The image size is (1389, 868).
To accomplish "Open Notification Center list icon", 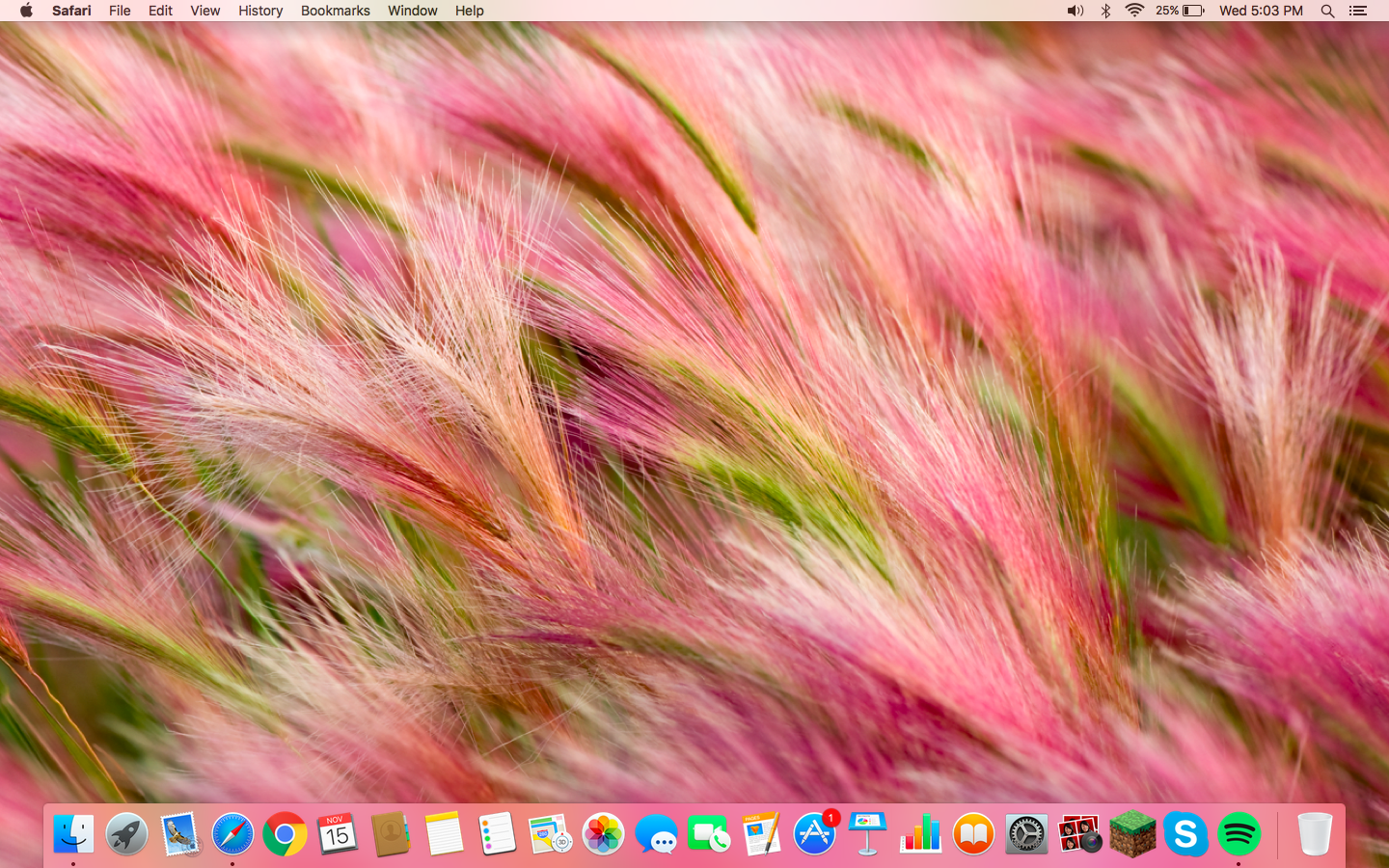I will click(1358, 11).
